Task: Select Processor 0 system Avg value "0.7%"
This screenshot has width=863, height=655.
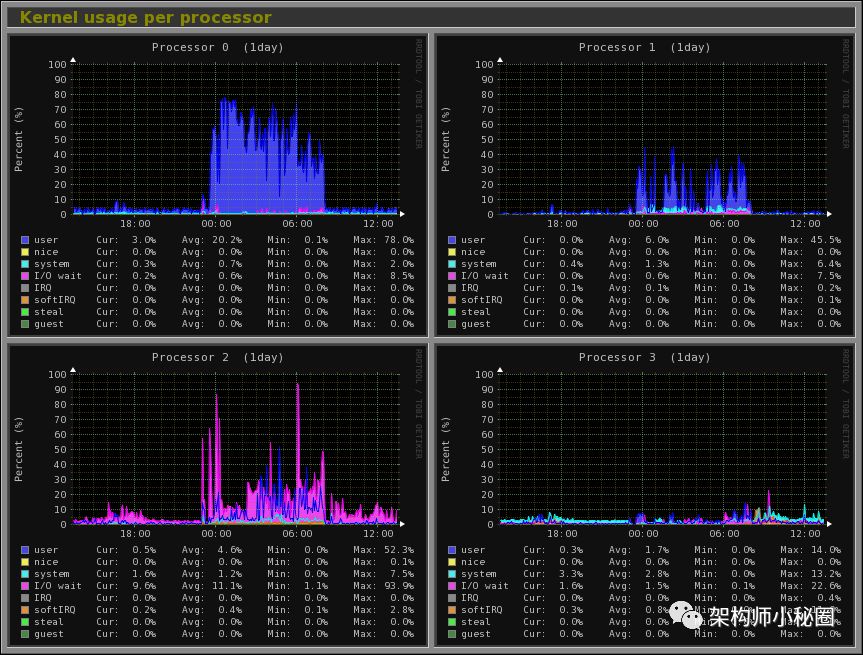Action: 231,264
